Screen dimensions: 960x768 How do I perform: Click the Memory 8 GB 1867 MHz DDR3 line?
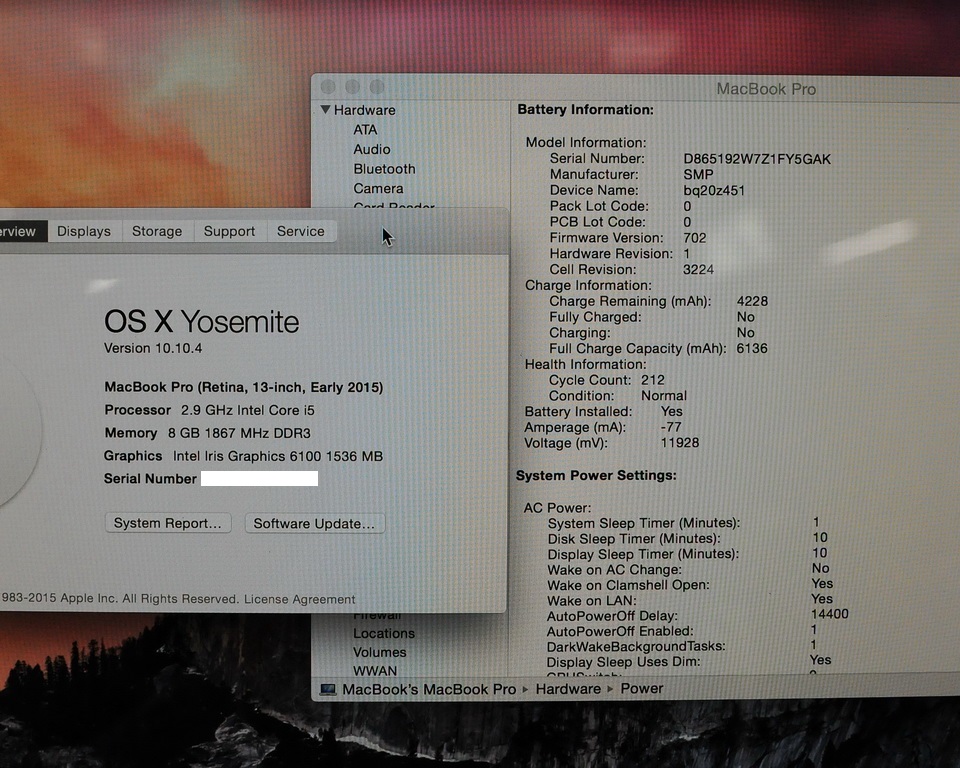point(208,433)
